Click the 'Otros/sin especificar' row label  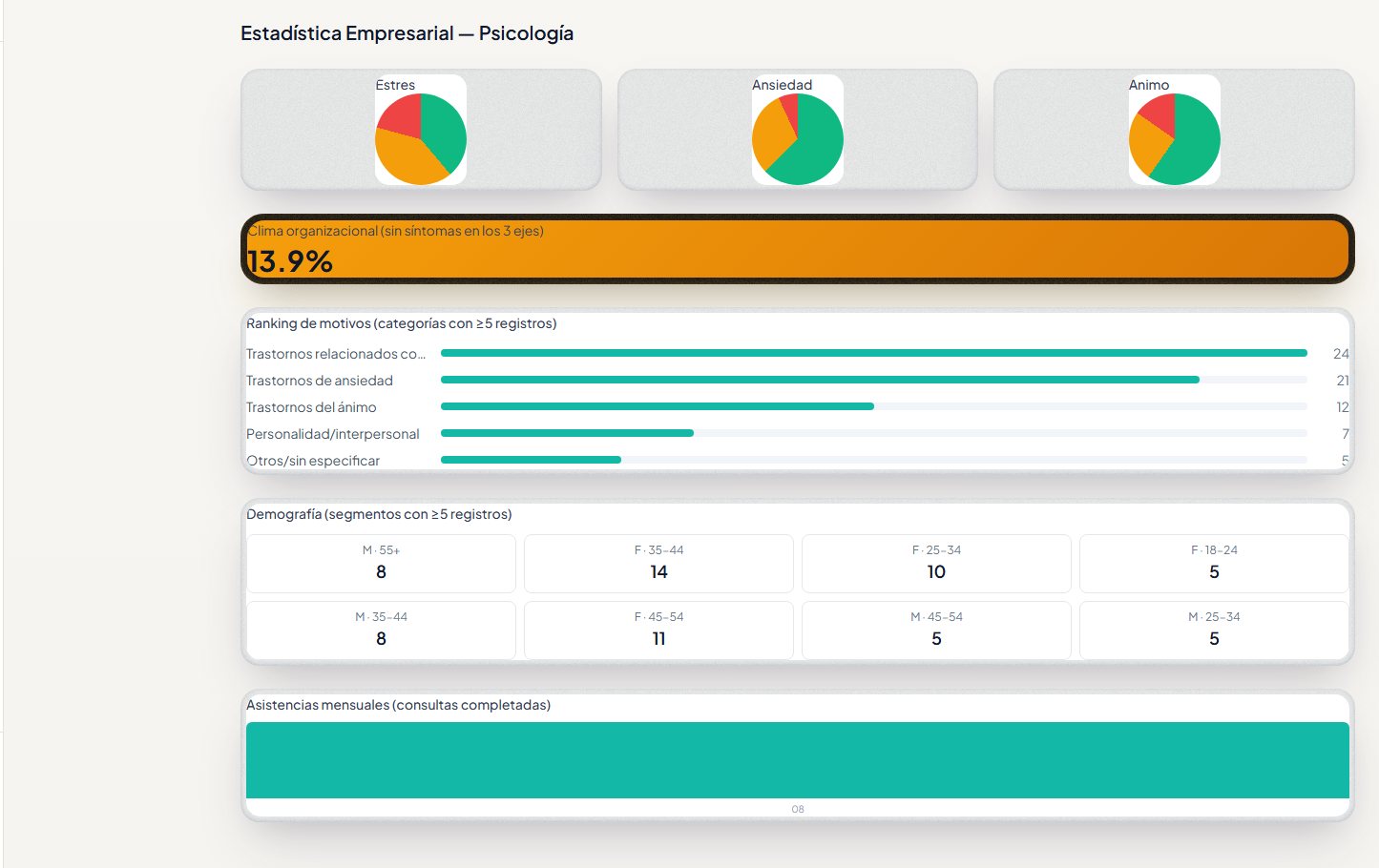point(313,461)
